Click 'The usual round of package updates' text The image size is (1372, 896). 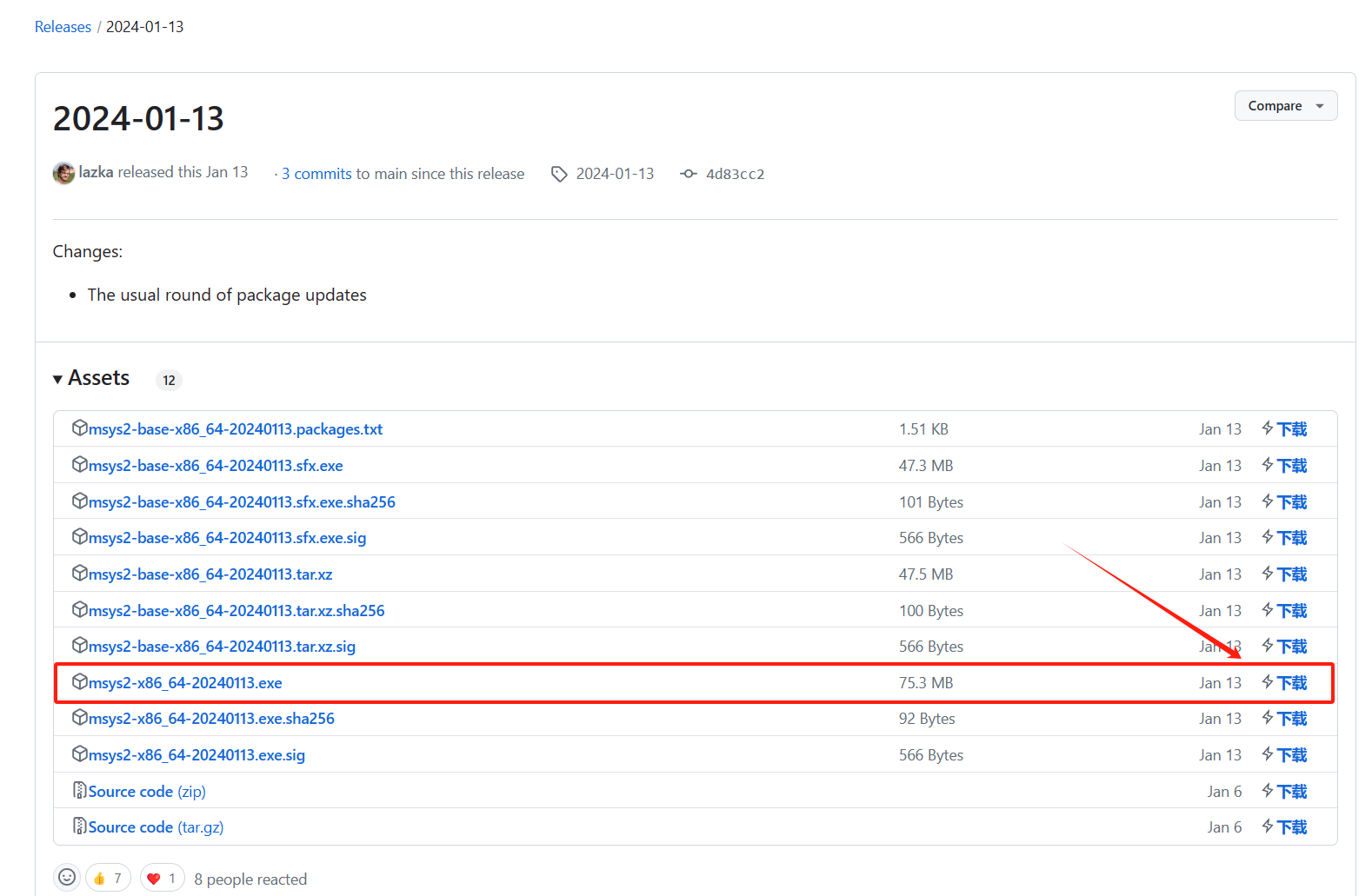click(x=227, y=295)
